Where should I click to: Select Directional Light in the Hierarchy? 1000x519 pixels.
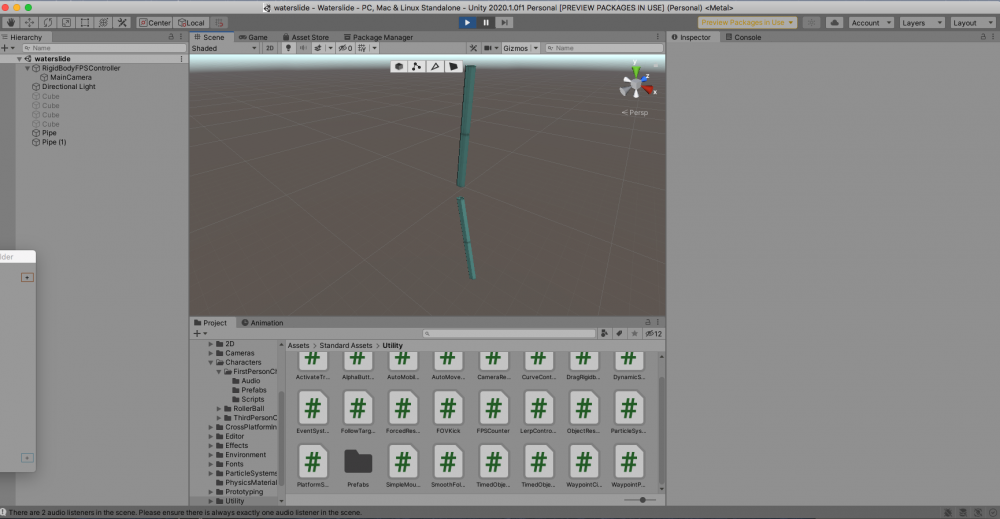tap(68, 87)
